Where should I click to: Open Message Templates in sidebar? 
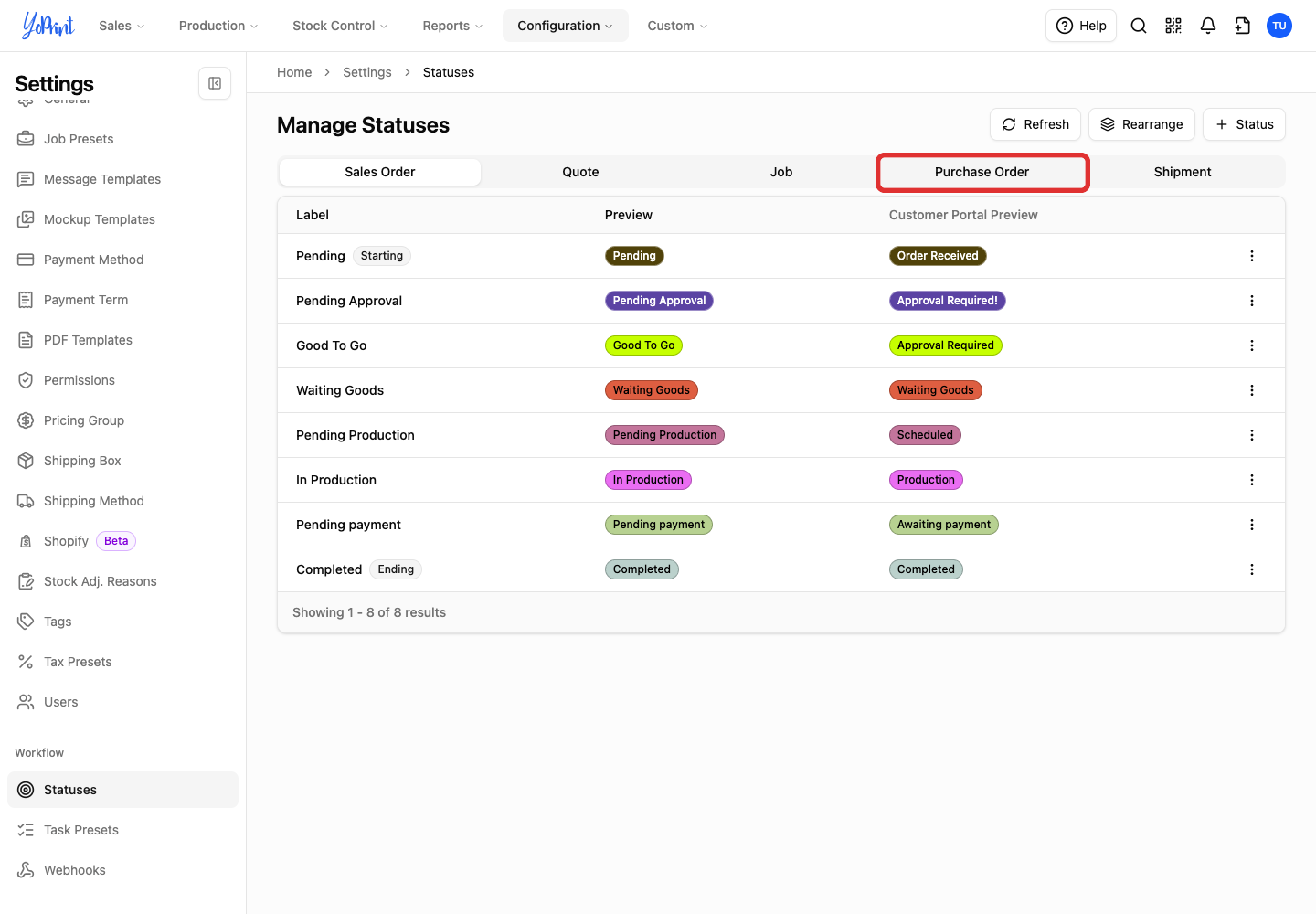[x=122, y=179]
